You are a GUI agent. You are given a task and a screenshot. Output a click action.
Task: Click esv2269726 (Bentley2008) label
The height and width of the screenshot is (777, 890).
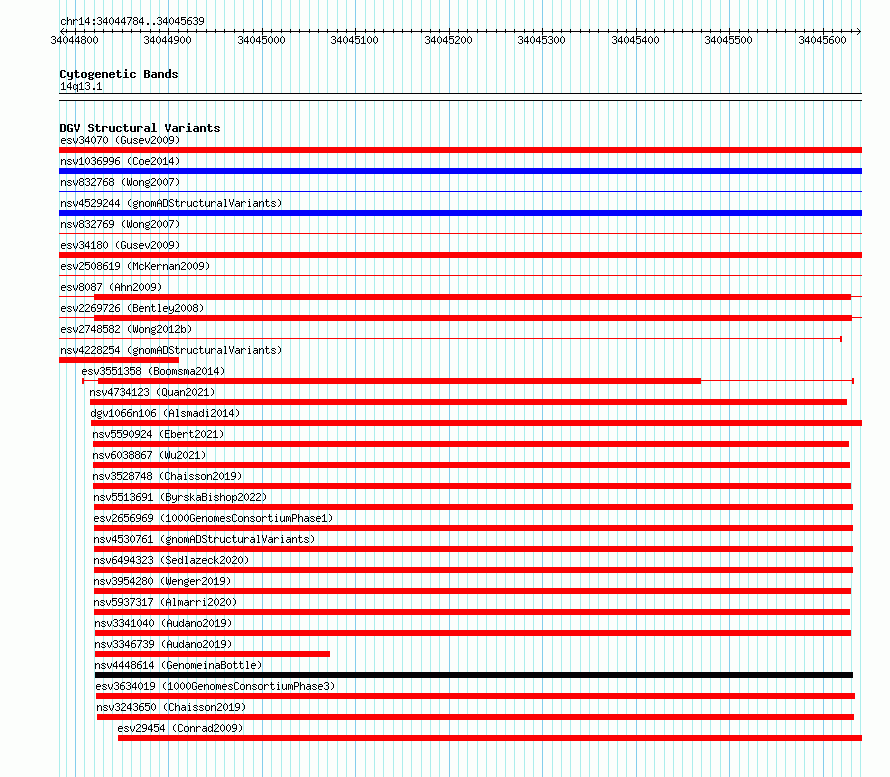point(132,308)
